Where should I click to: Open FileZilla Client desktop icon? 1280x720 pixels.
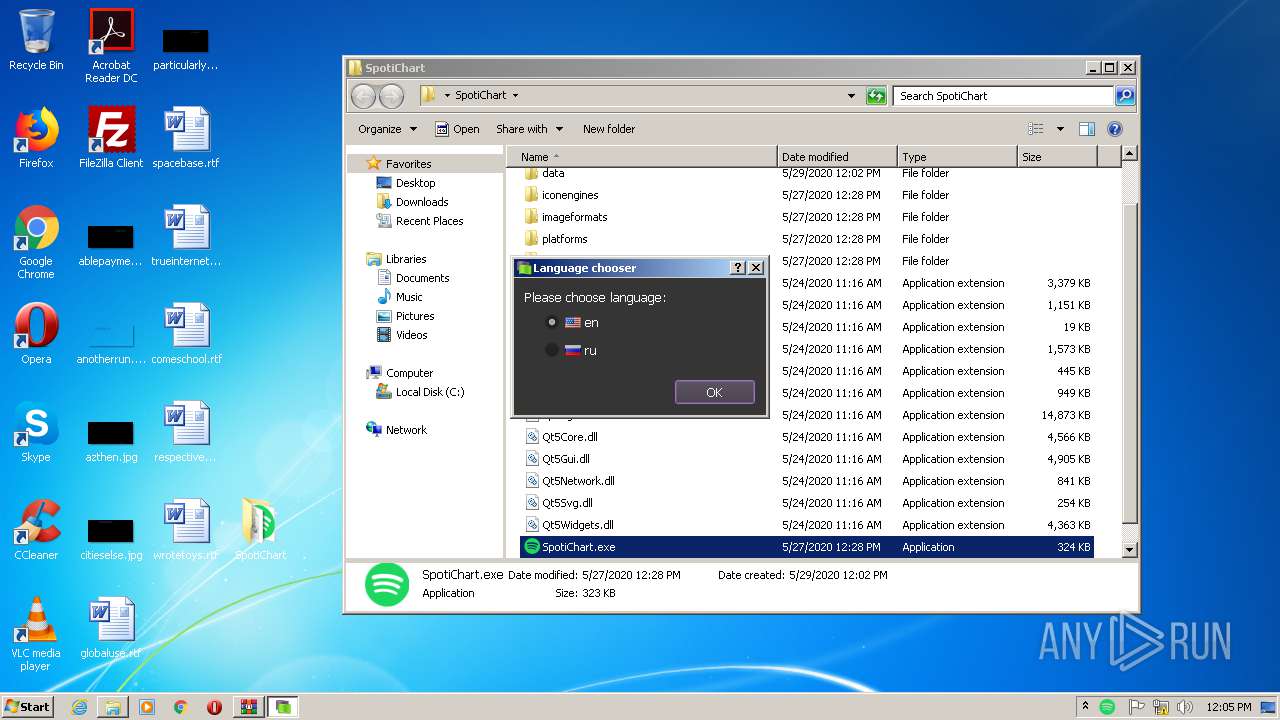[111, 138]
